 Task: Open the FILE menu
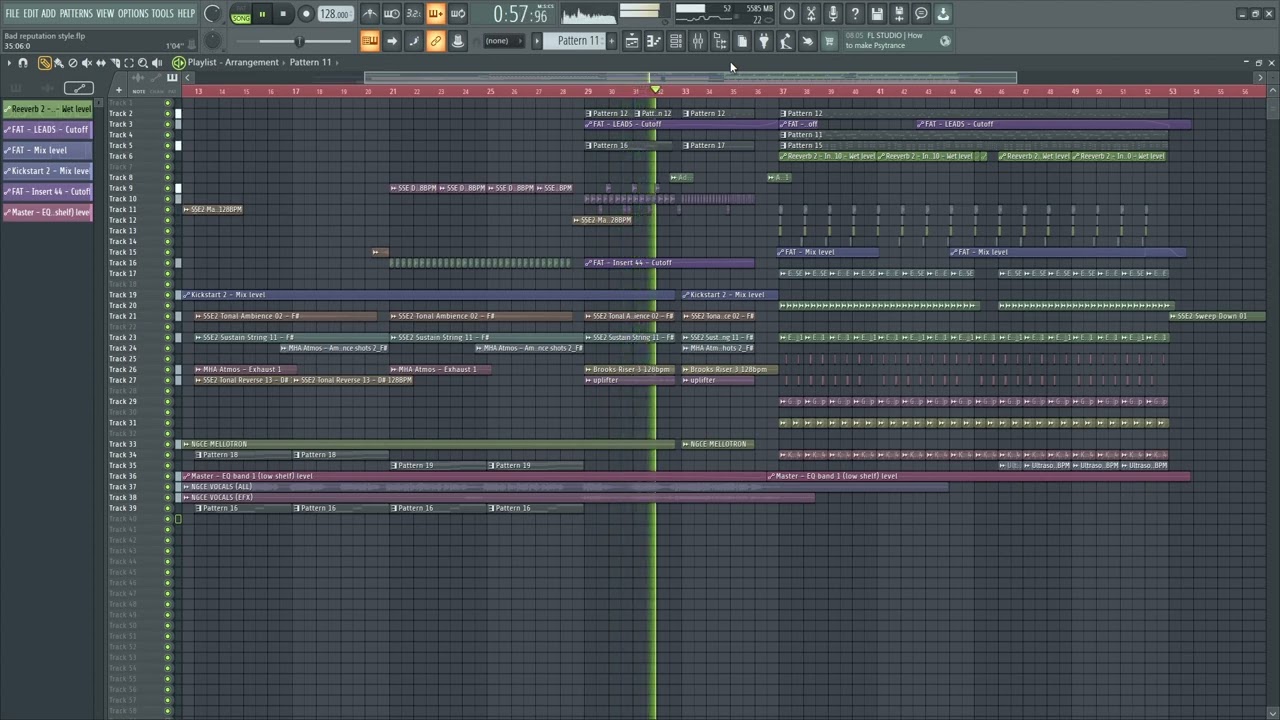[12, 13]
